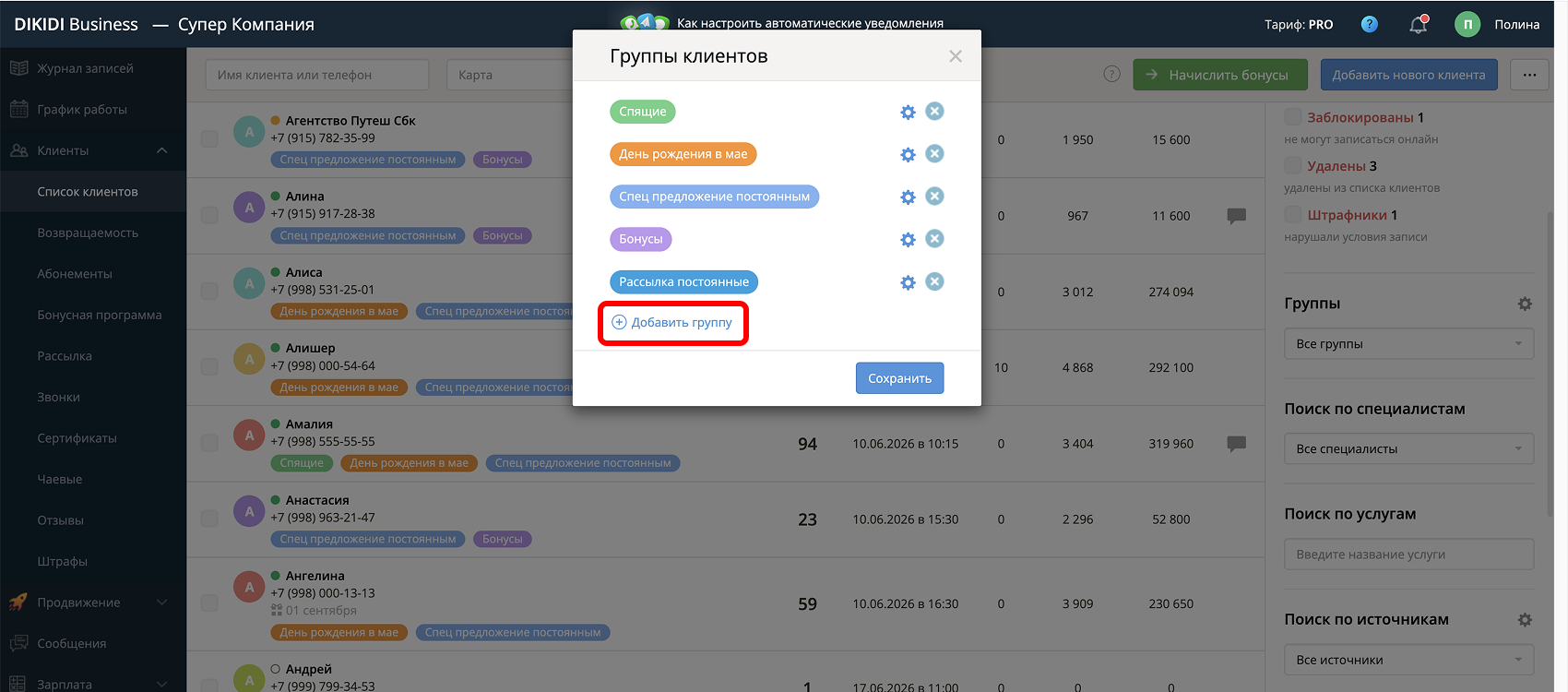This screenshot has width=1568, height=692.
Task: Click the Бонусы tag under Анастасия
Action: 502,539
